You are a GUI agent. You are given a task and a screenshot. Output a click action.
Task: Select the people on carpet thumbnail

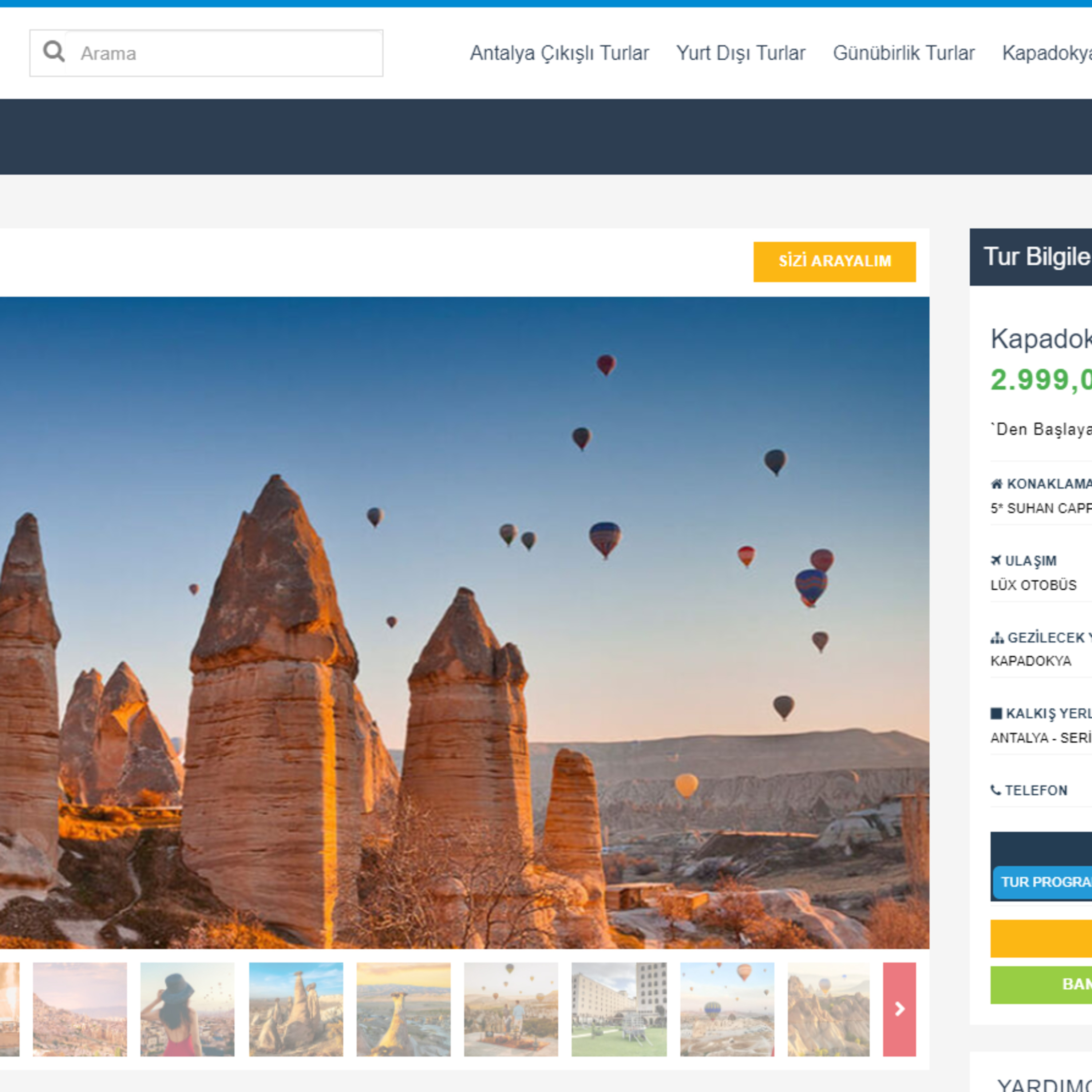click(511, 1009)
